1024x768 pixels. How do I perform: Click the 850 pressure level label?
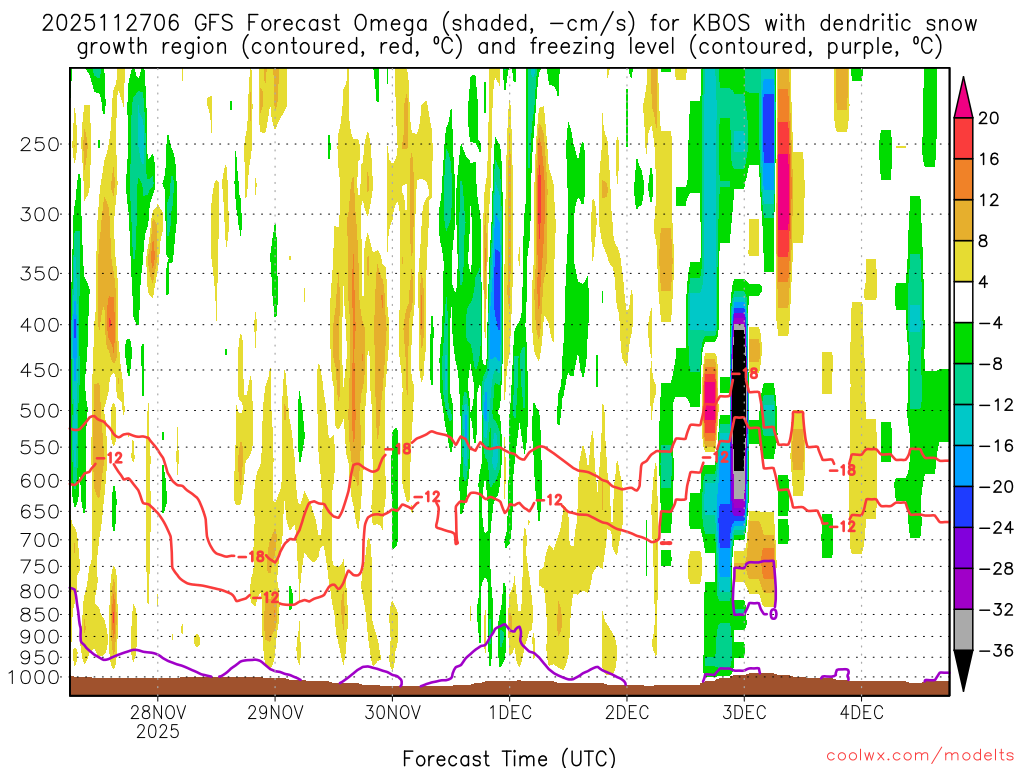[40, 615]
